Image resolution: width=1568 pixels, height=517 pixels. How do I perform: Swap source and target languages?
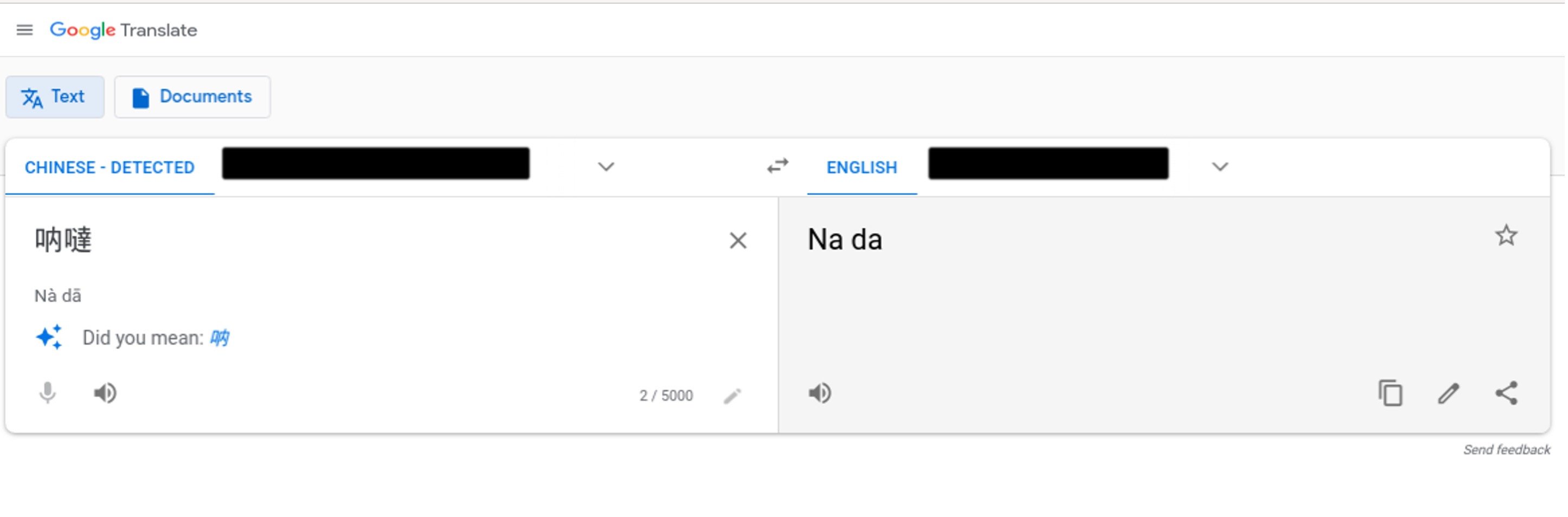[x=778, y=166]
